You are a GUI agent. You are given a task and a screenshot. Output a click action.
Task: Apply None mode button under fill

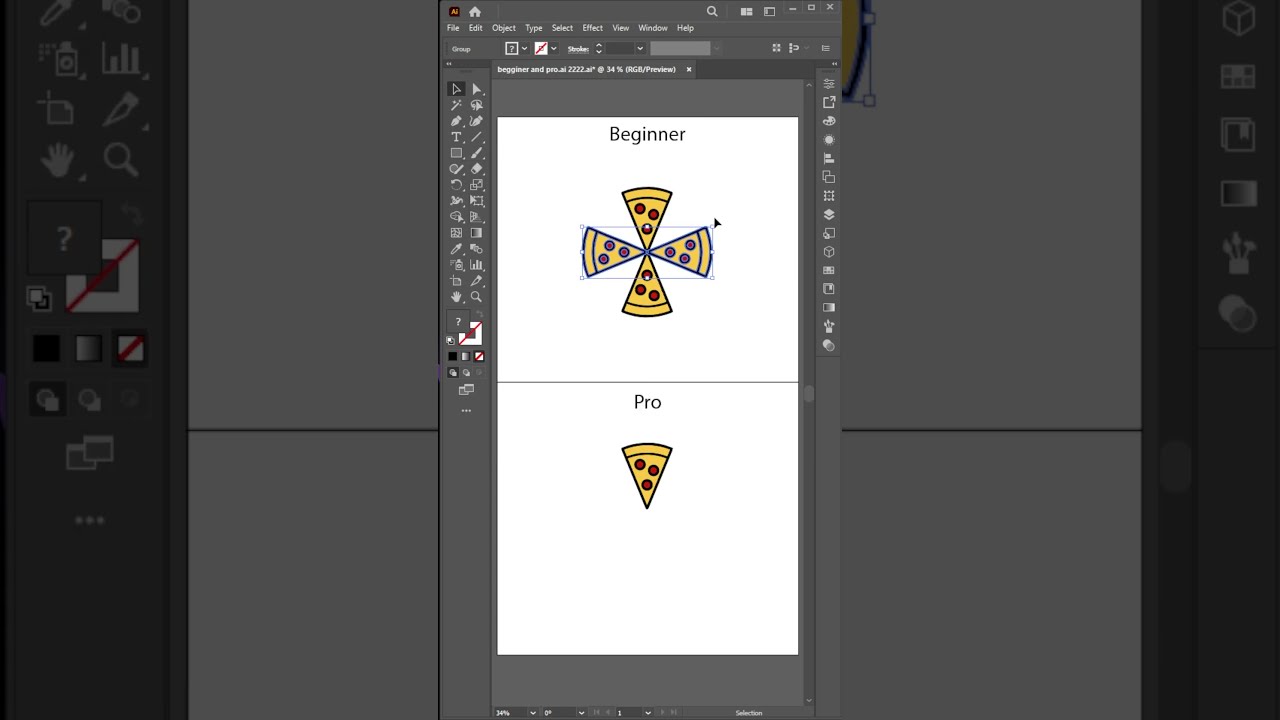[x=479, y=356]
